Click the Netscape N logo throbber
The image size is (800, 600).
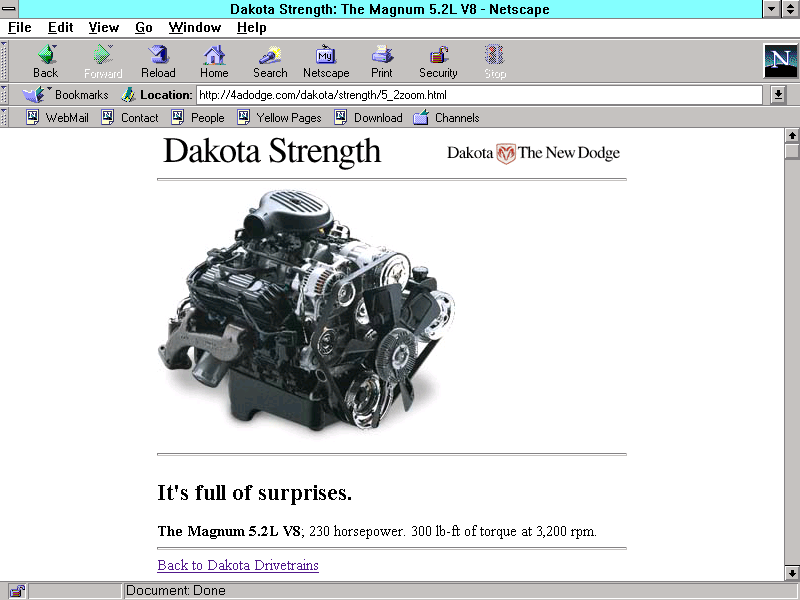coord(780,61)
